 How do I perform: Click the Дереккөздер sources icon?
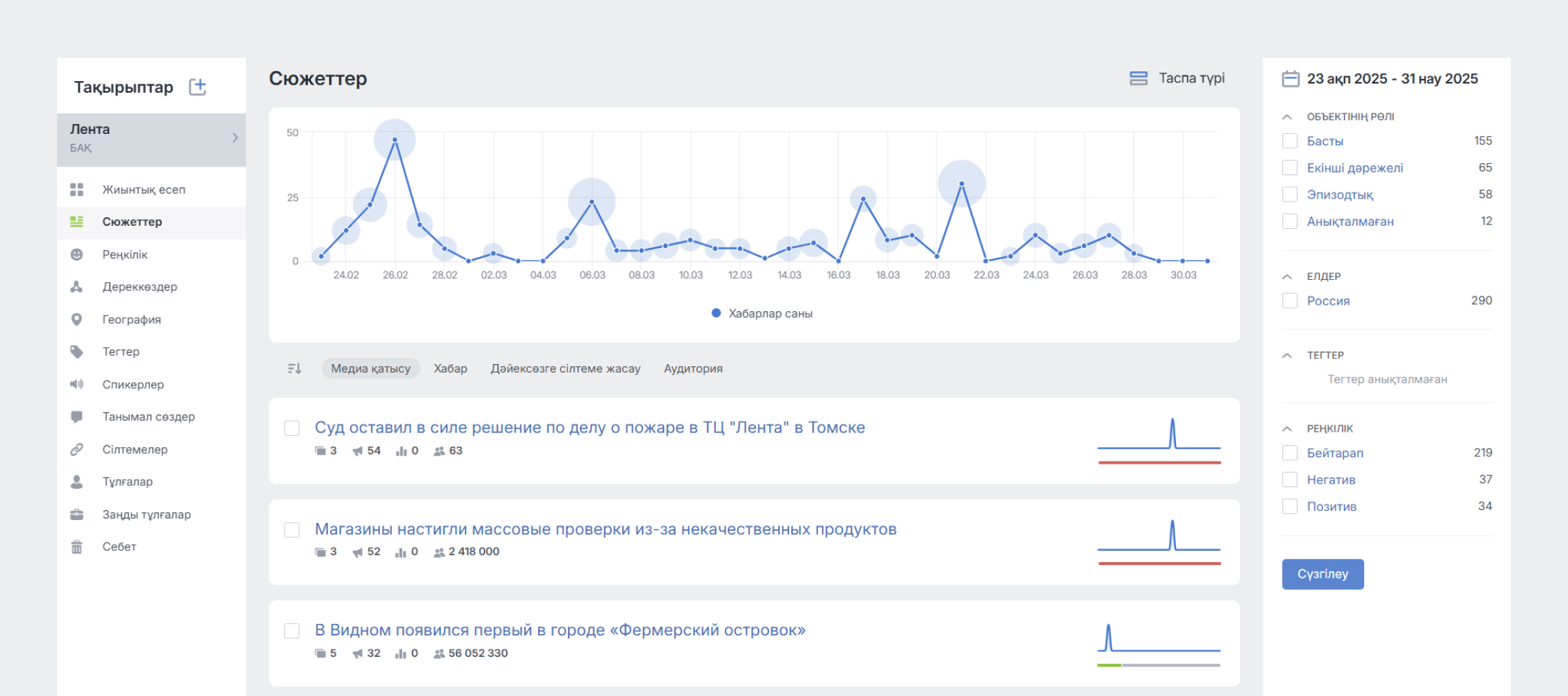coord(77,286)
